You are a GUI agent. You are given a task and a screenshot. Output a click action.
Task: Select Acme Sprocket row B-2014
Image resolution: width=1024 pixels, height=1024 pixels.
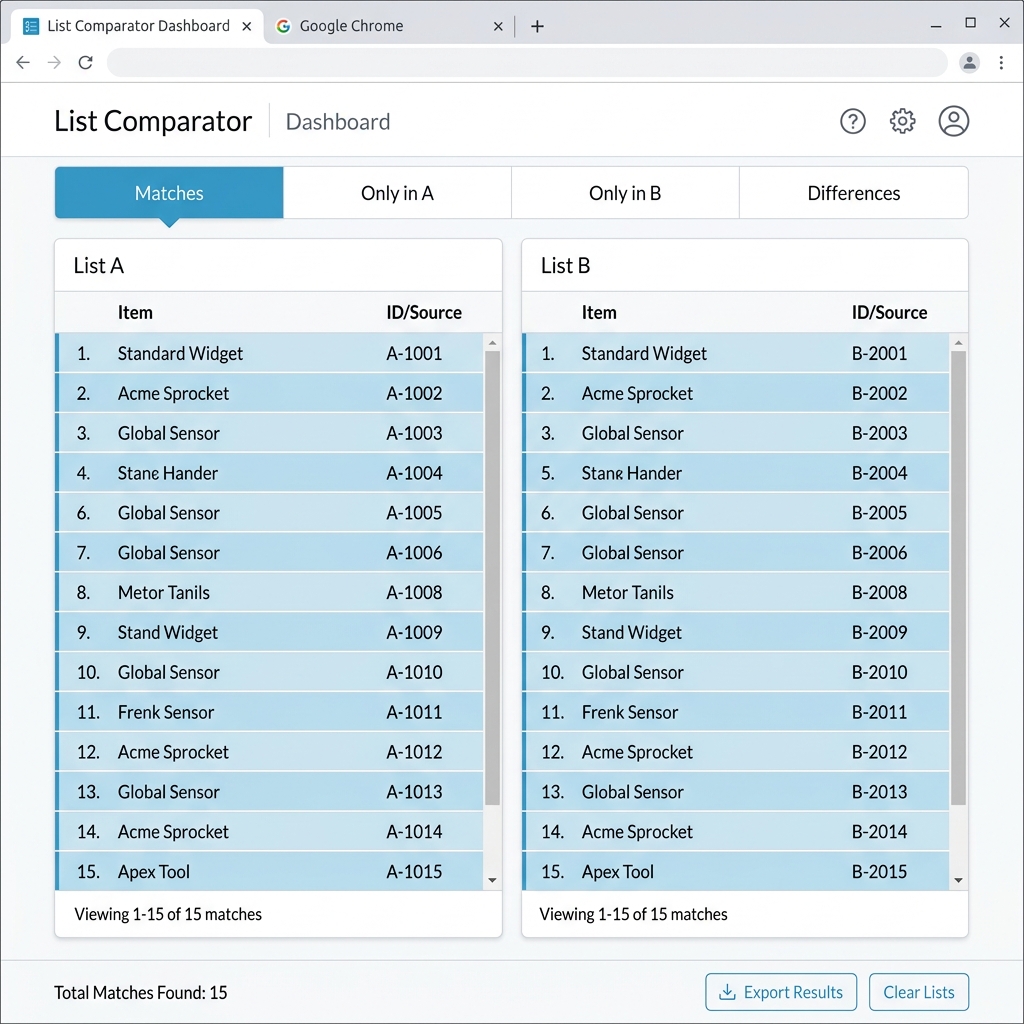pos(735,831)
